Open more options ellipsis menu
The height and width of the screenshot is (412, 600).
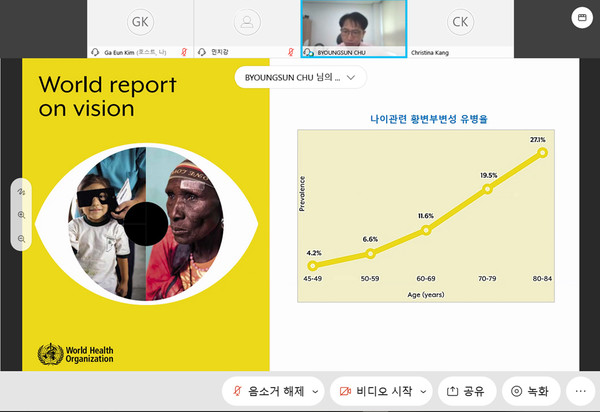coord(581,391)
